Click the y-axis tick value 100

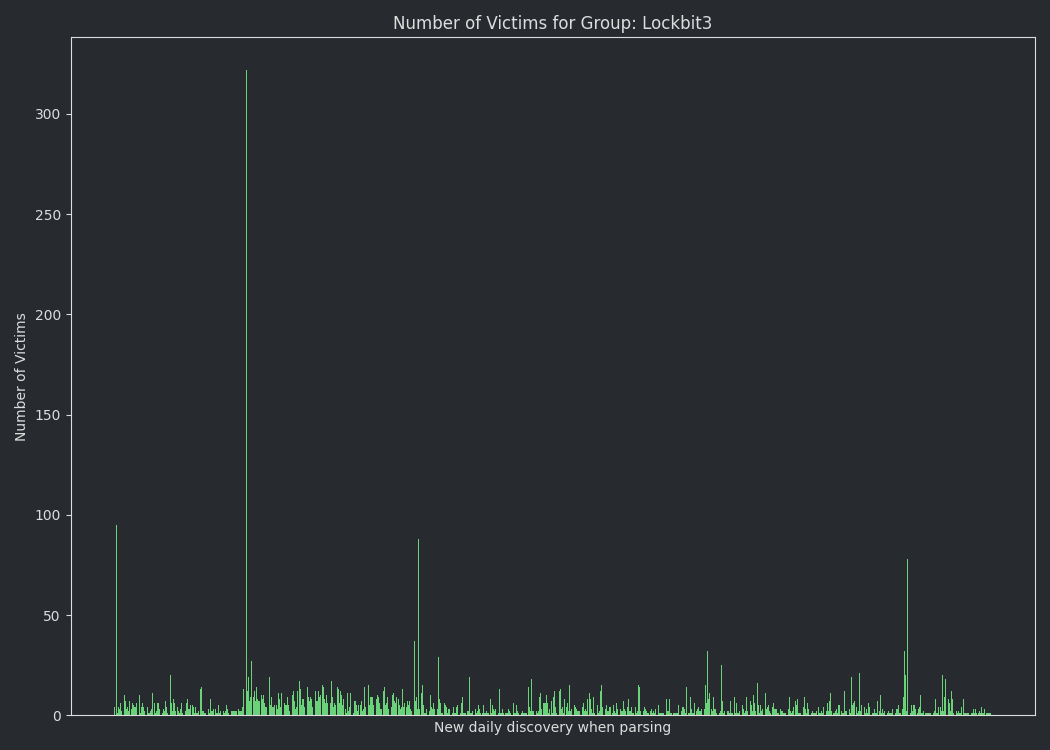[x=48, y=515]
